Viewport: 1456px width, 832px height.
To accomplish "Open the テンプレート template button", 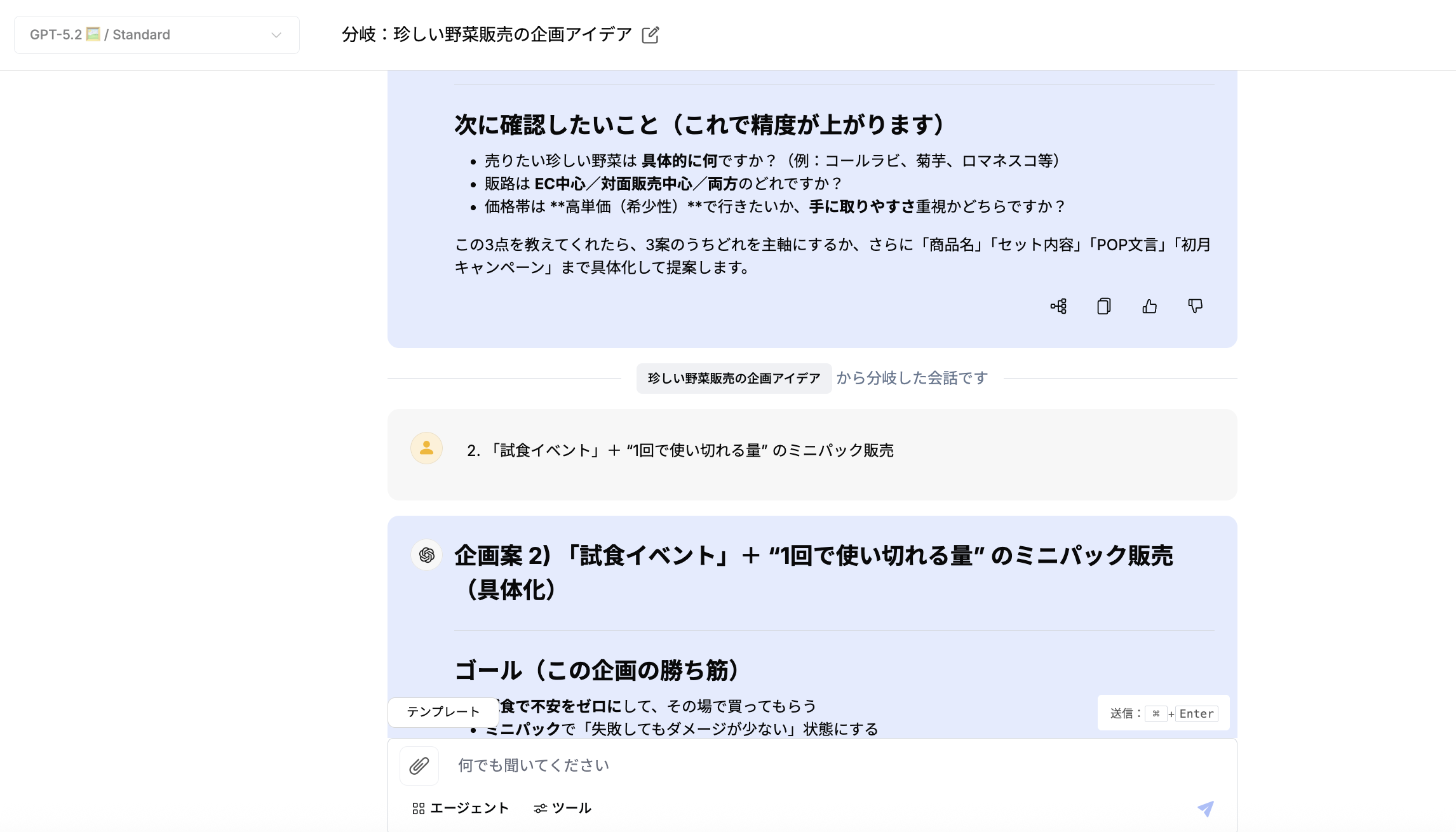I will [443, 712].
